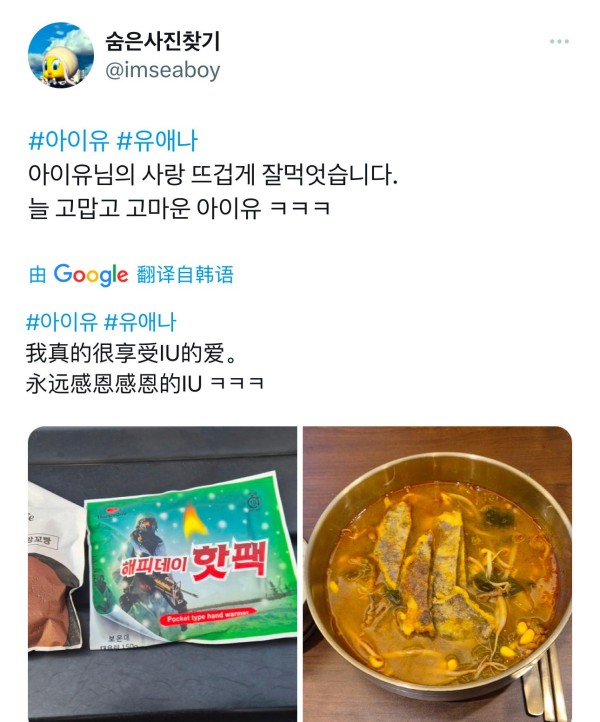Visit the @imseaboy handle

point(163,70)
